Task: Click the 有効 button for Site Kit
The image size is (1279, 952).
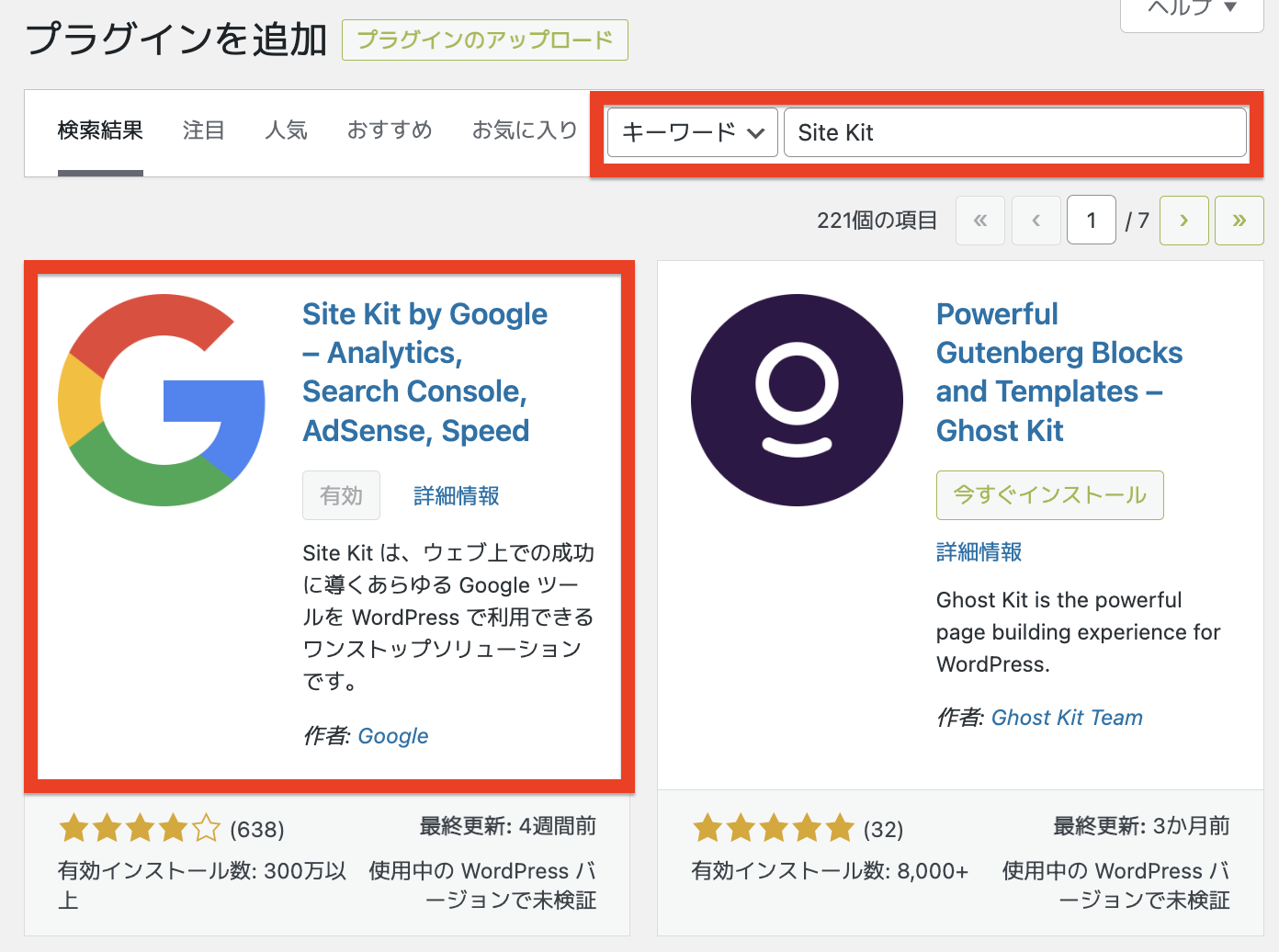Action: (342, 495)
